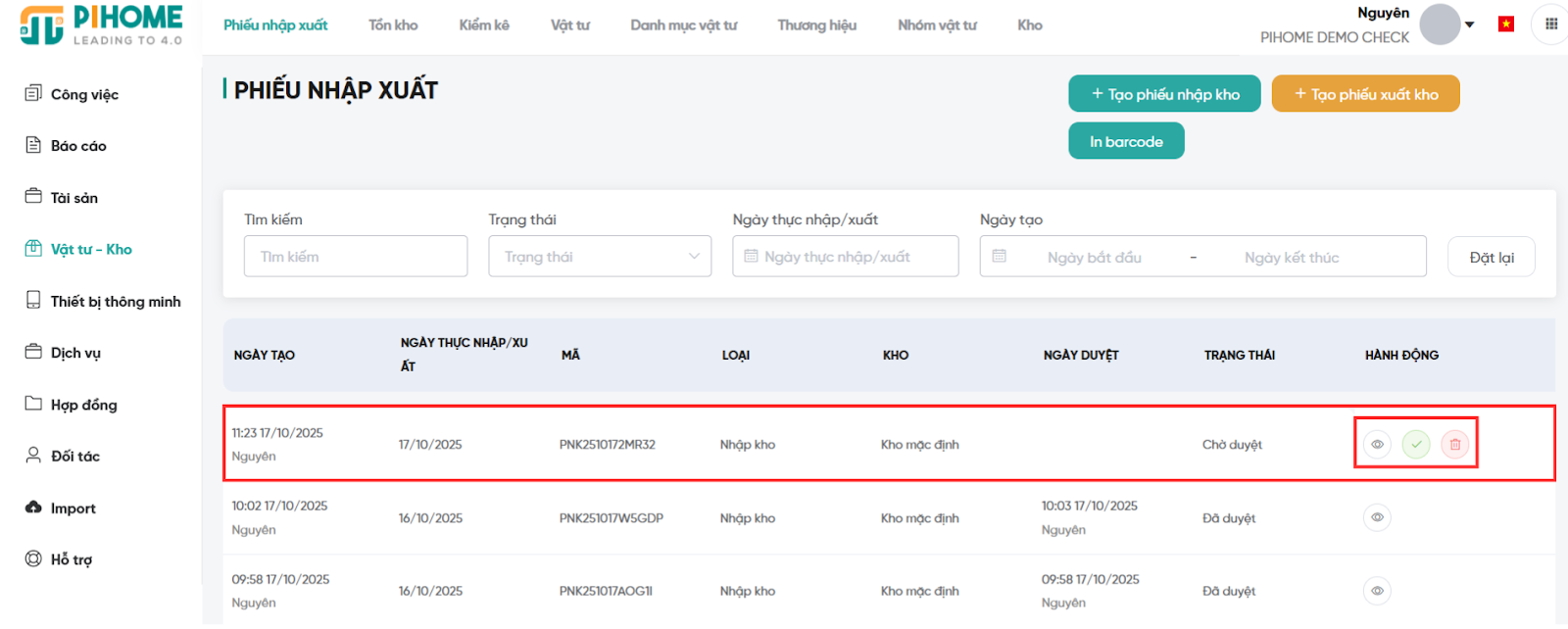The width and height of the screenshot is (1568, 629).
Task: Expand the Trạng thái dropdown
Action: coord(600,257)
